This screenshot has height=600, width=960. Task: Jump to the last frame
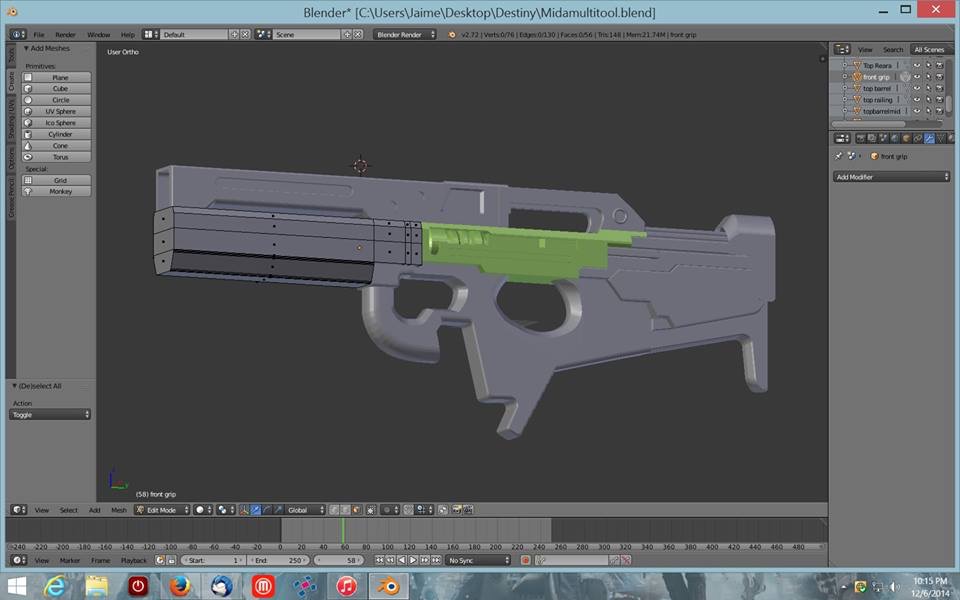pyautogui.click(x=436, y=560)
